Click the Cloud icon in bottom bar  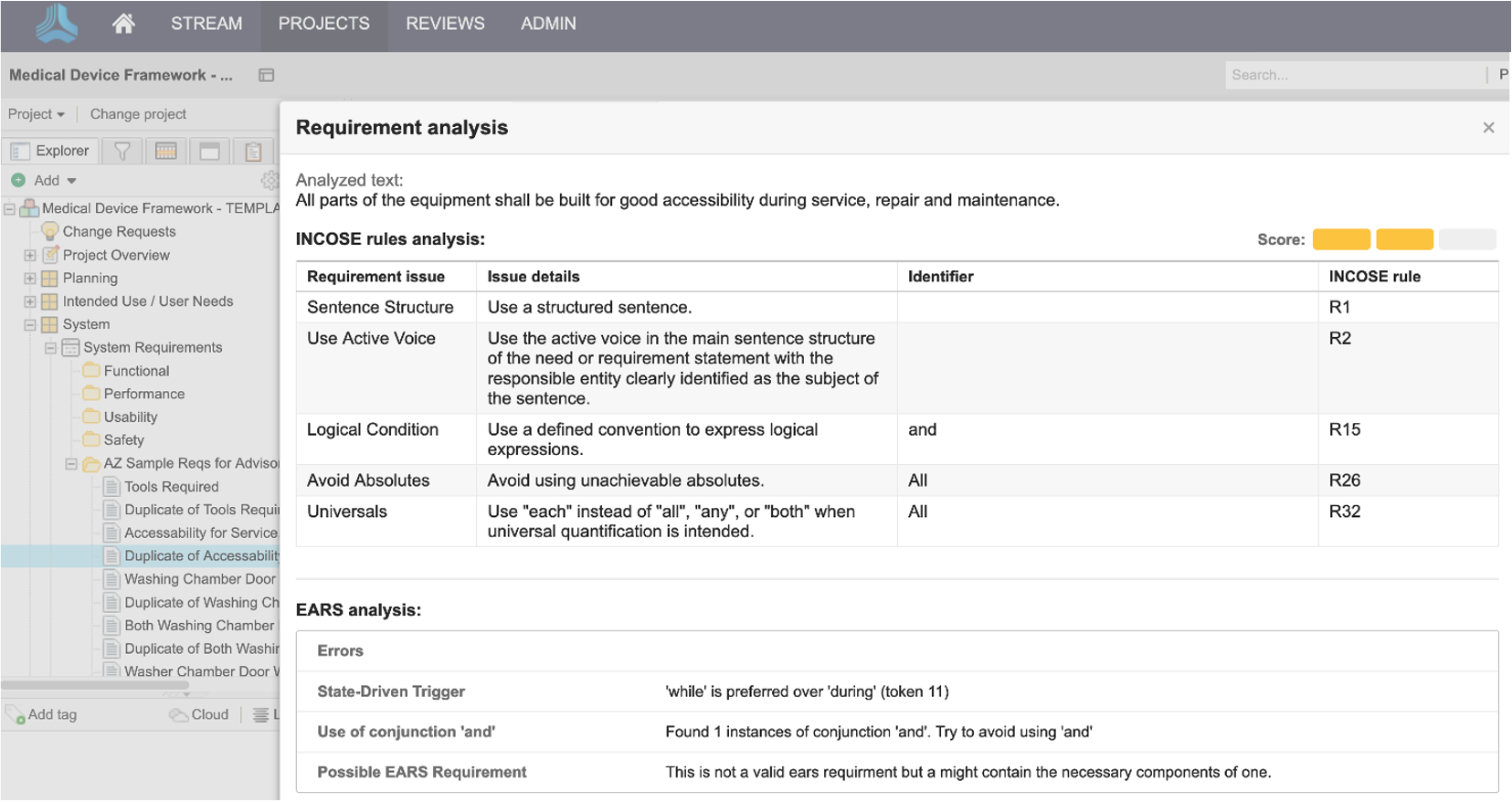178,715
